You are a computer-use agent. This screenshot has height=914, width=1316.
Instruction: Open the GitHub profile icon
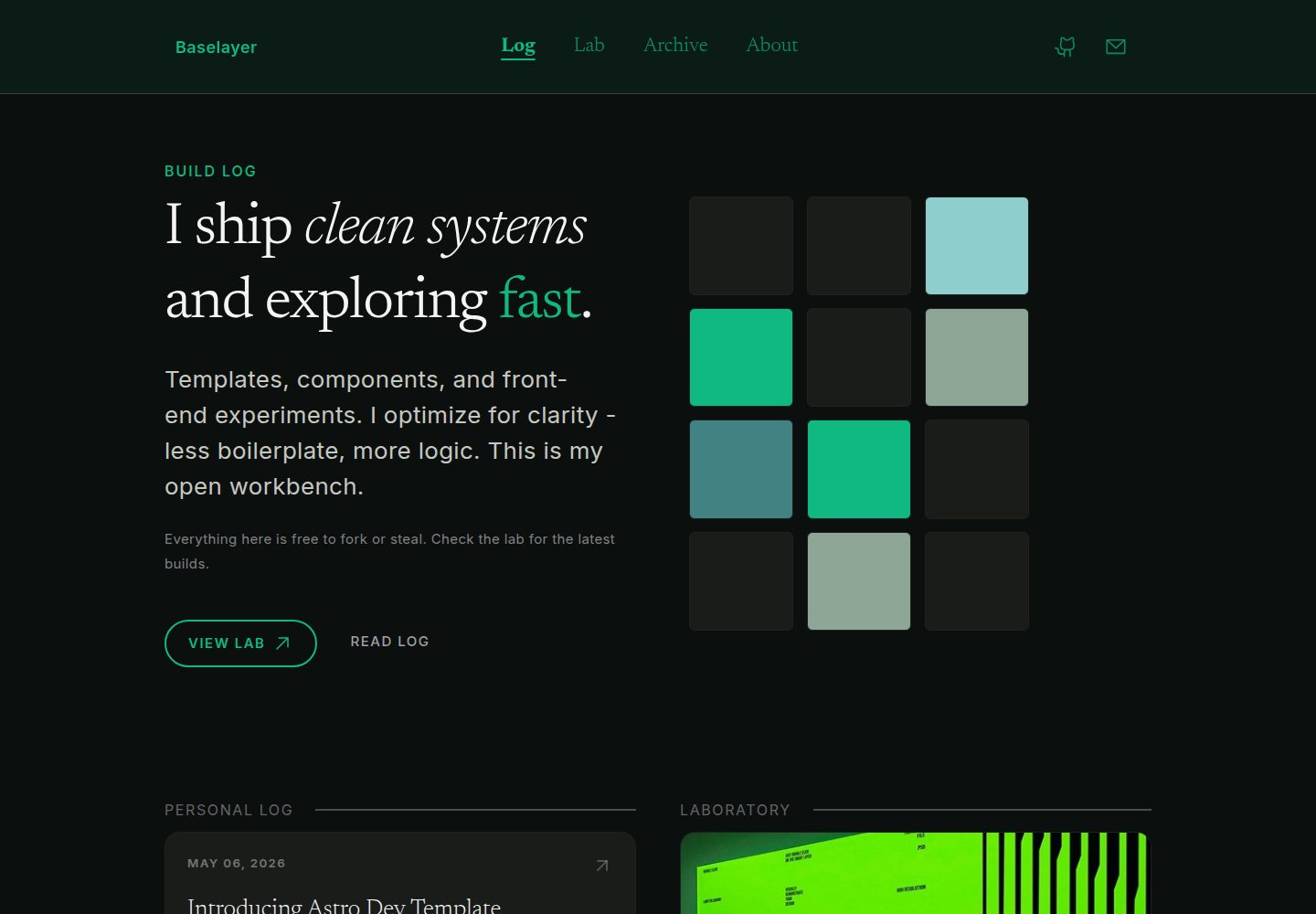(1065, 47)
